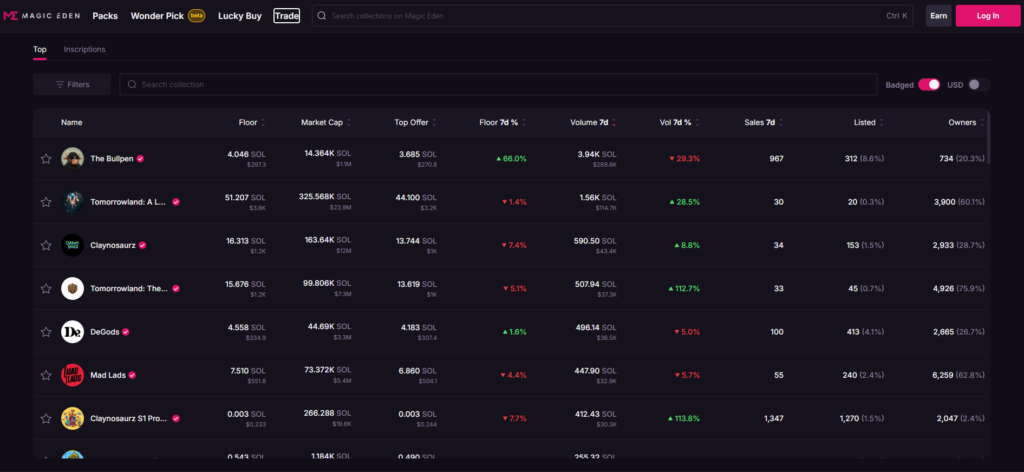Open the Trade section
The width and height of the screenshot is (1024, 472).
tap(287, 16)
